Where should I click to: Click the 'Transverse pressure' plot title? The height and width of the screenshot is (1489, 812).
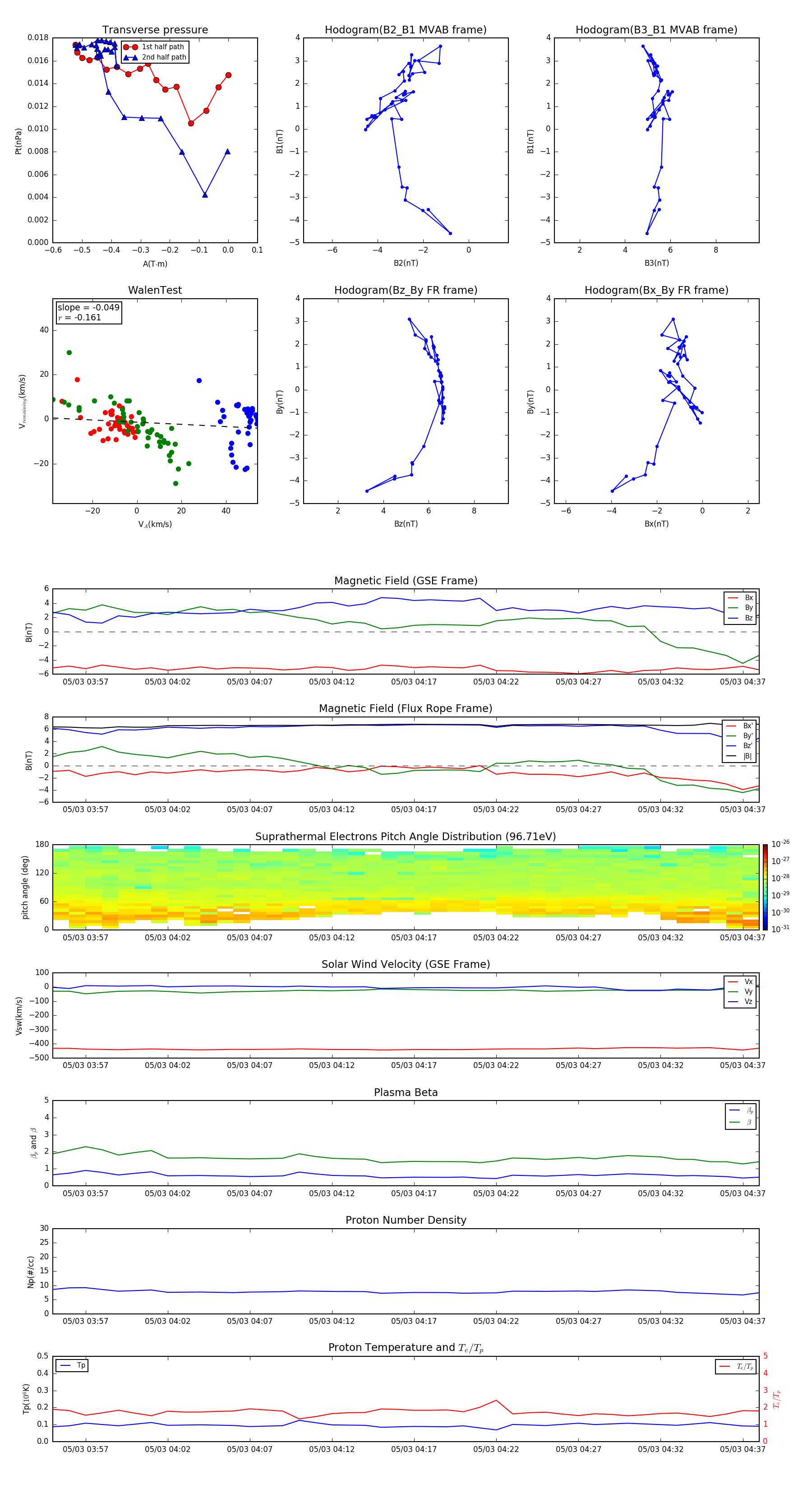[x=155, y=29]
